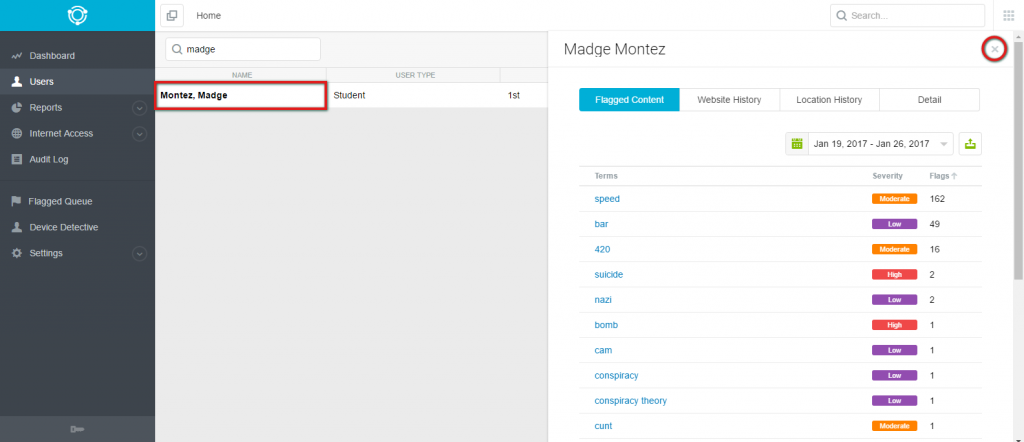This screenshot has width=1024, height=442.
Task: Open Internet Access menu item
Action: (61, 133)
